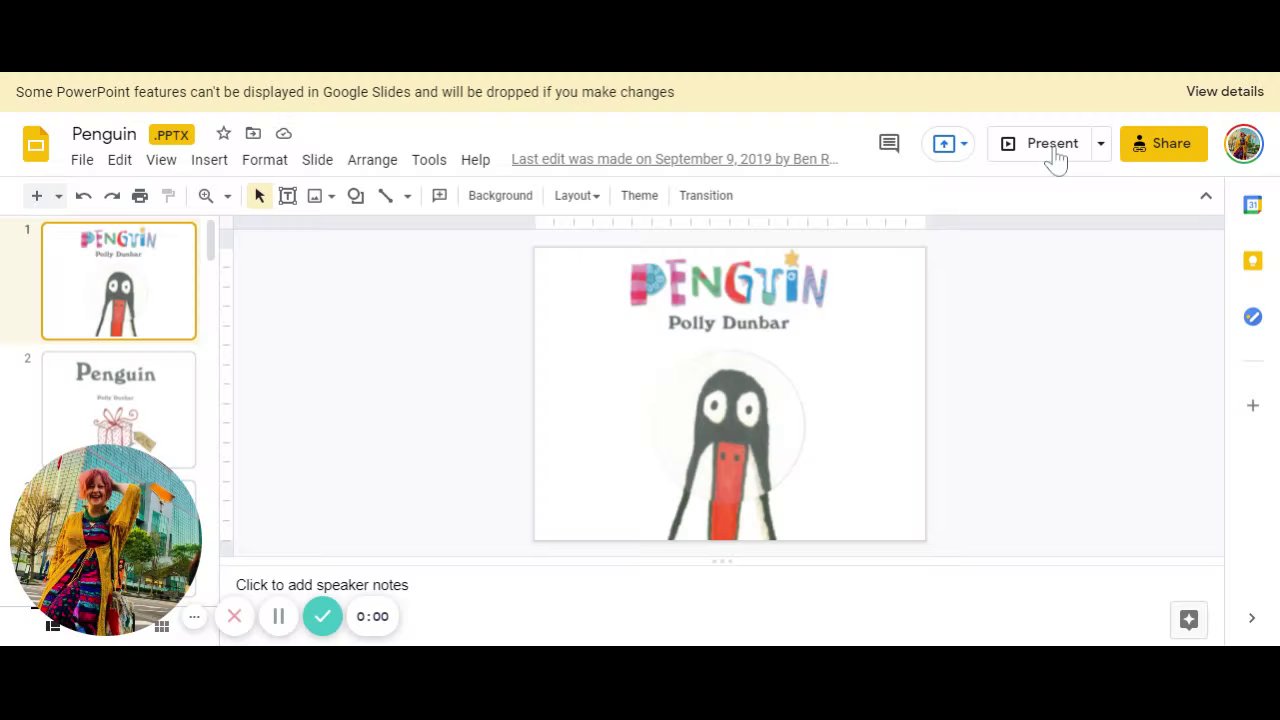Screen dimensions: 1280x720
Task: Select slide 1 thumbnail
Action: point(119,281)
